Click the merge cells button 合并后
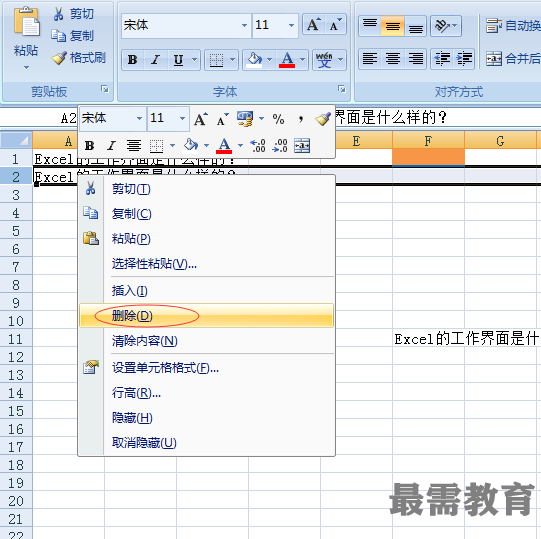The height and width of the screenshot is (539, 541). pyautogui.click(x=513, y=59)
